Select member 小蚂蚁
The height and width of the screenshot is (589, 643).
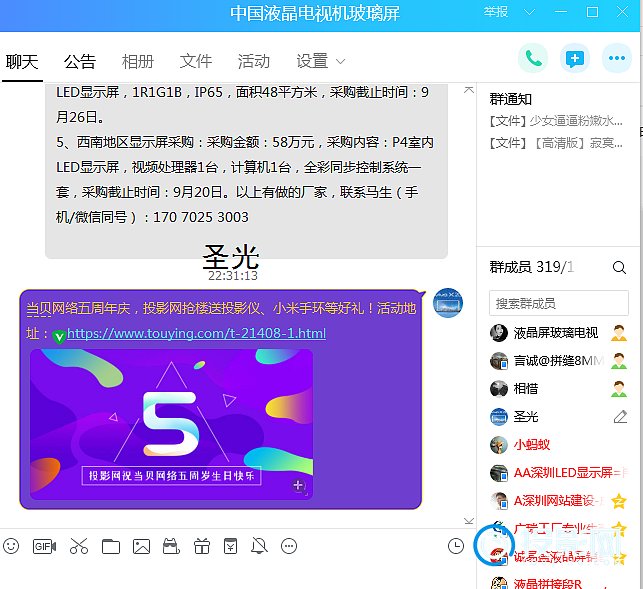tap(559, 445)
